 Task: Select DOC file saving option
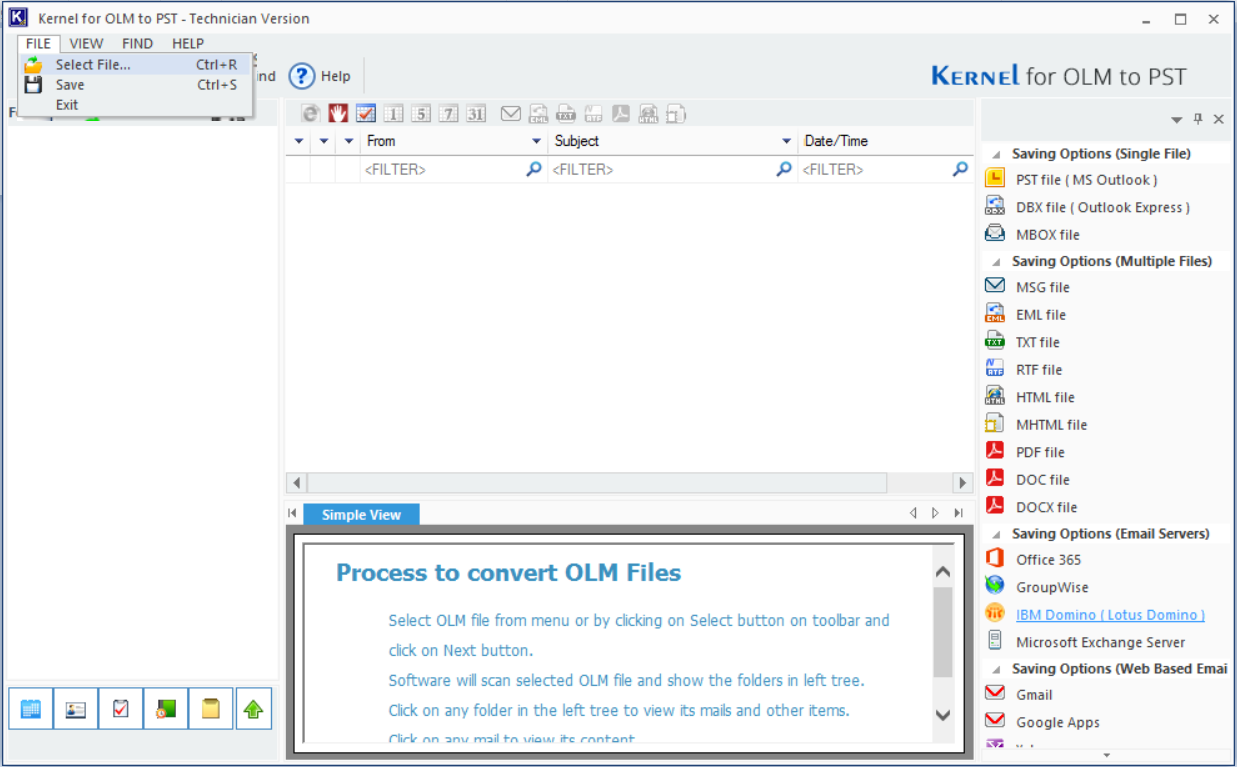click(x=1043, y=479)
